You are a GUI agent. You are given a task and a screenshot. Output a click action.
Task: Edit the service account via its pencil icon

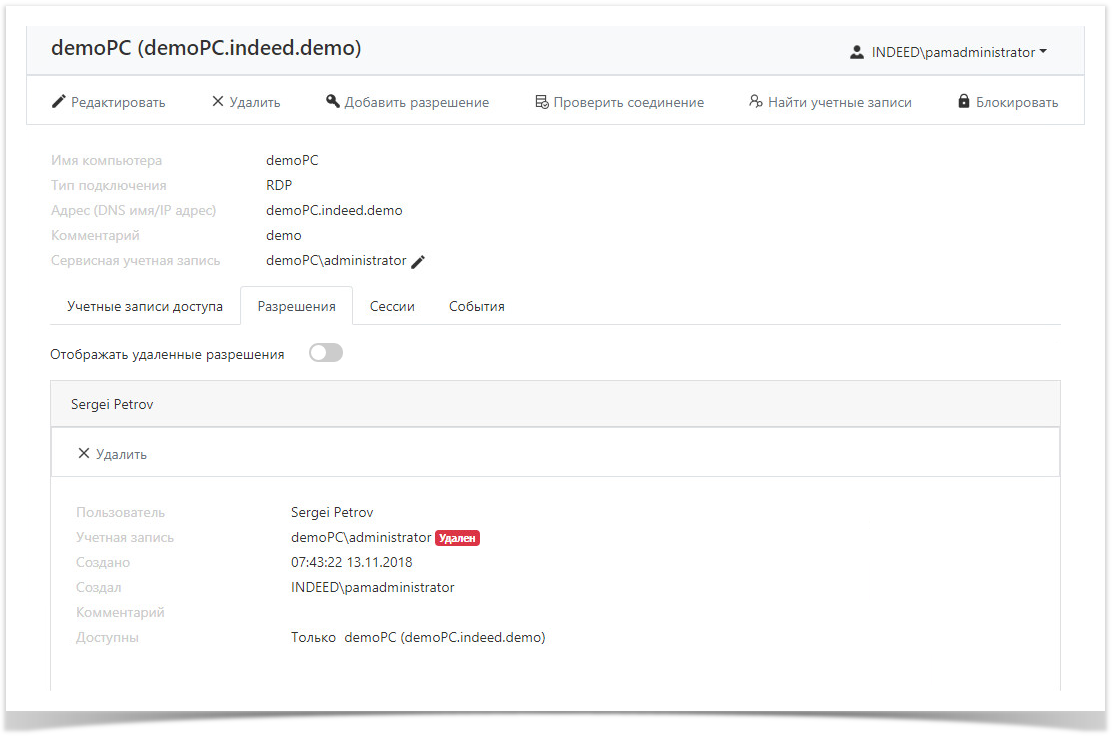pos(419,261)
